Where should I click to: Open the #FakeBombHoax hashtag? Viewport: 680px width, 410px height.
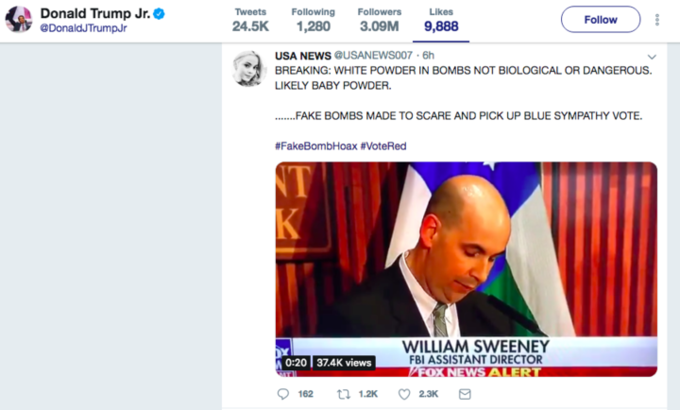(316, 146)
